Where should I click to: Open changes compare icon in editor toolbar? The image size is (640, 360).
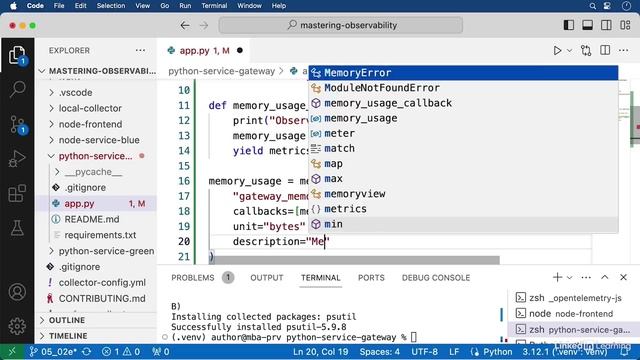(586, 51)
